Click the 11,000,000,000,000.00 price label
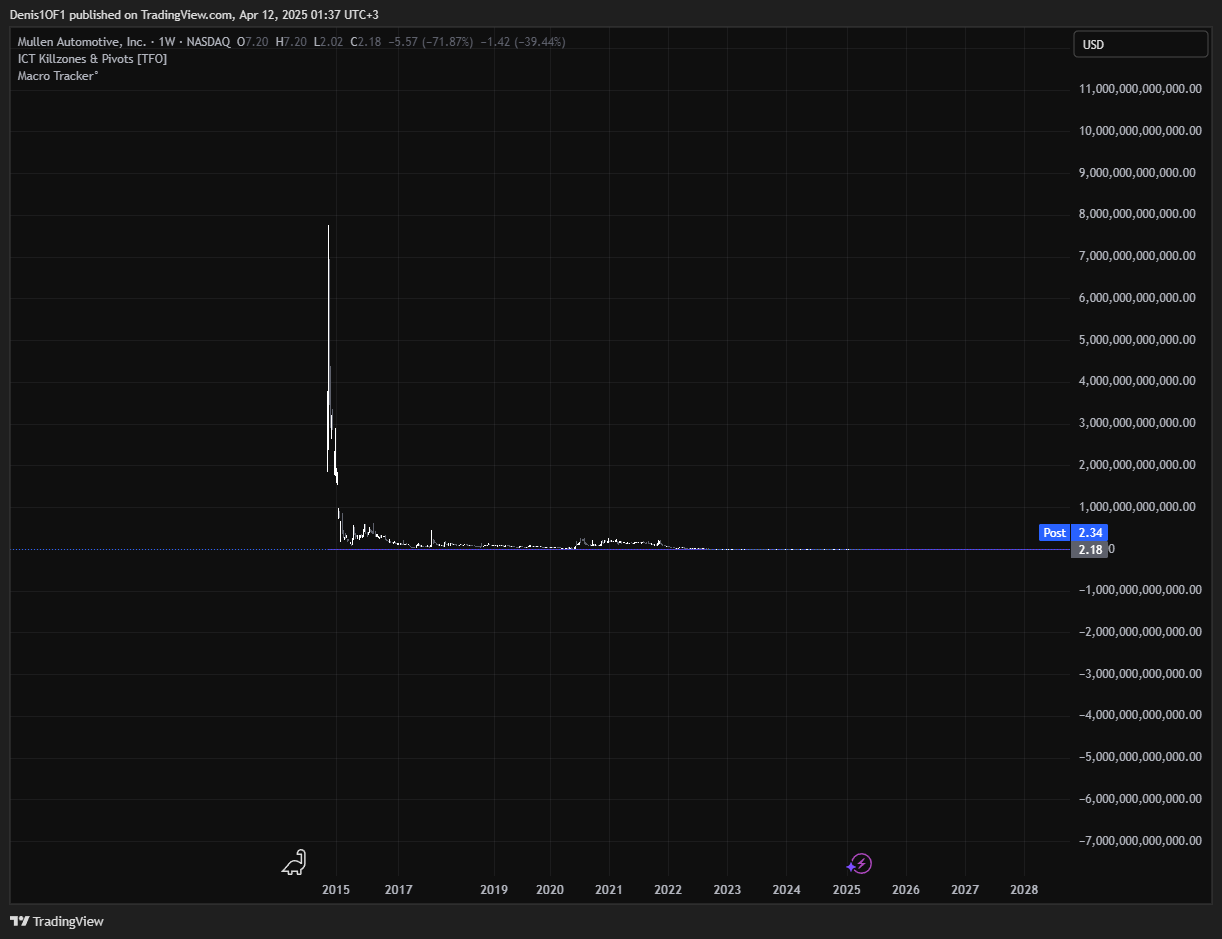Screen dimensions: 1222x939 tap(1141, 89)
